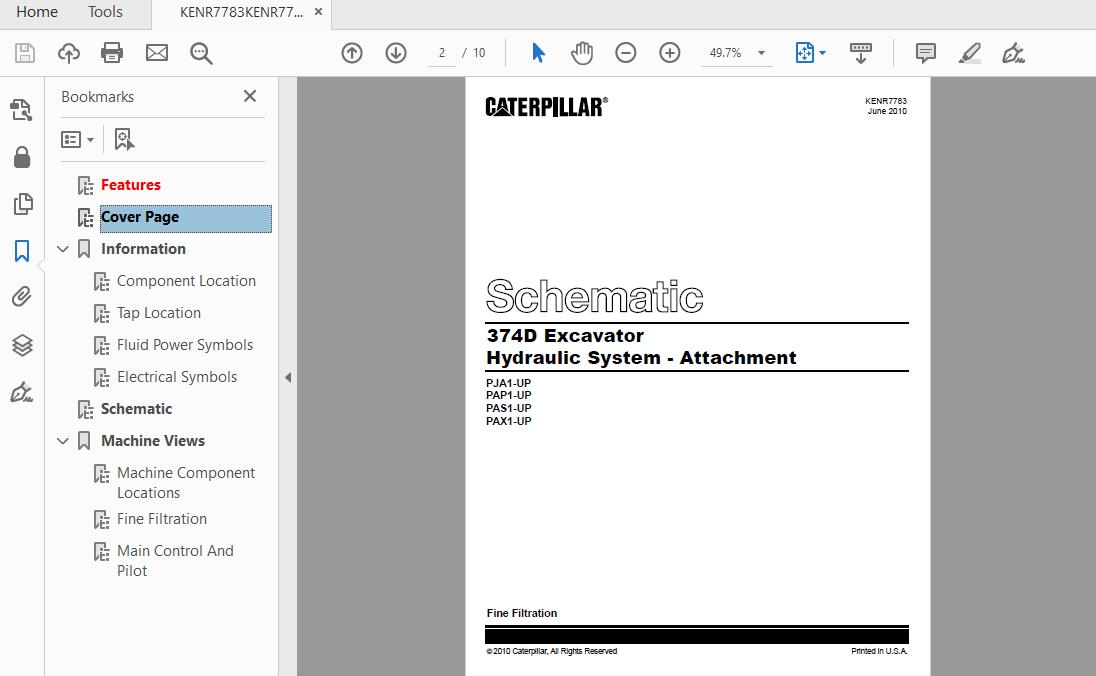1096x676 pixels.
Task: Add a comment sticky note
Action: [925, 53]
